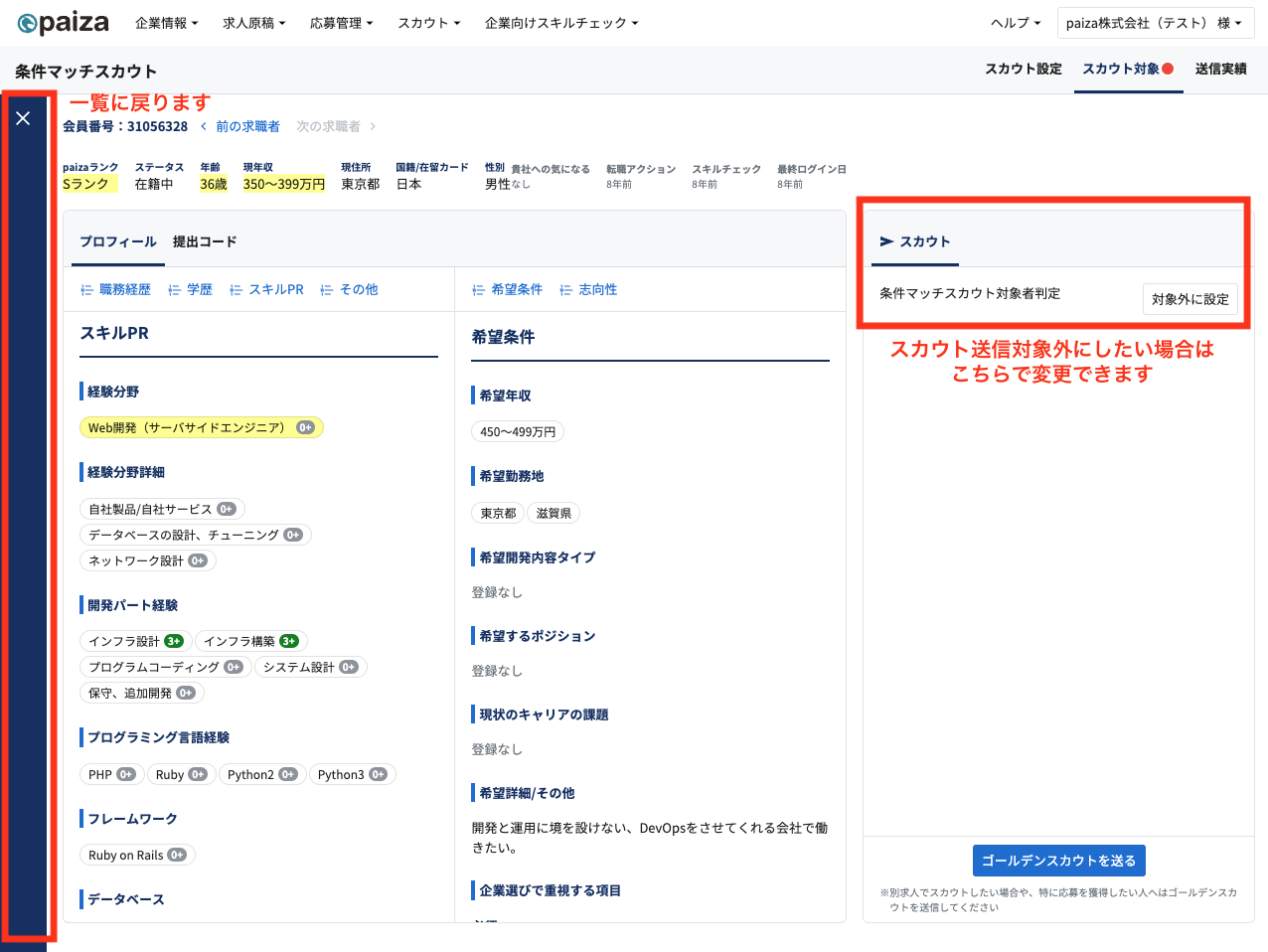Open the 企業向けスキルチェック dropdown menu

tap(562, 23)
